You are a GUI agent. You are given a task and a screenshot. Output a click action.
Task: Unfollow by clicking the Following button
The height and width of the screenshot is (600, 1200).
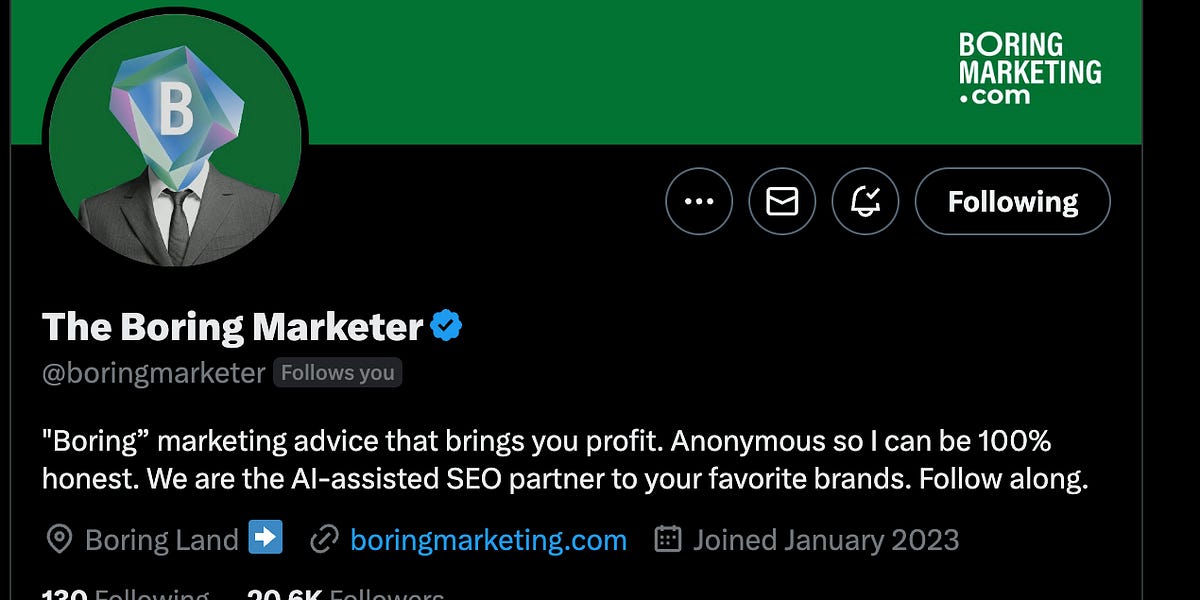click(x=1012, y=201)
